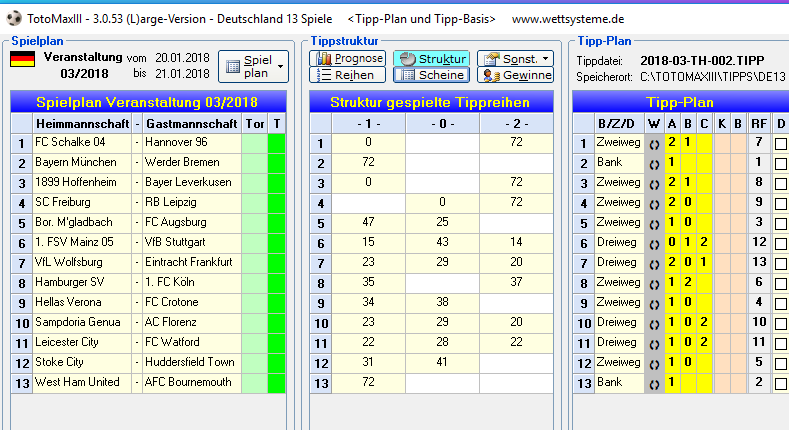Tick the D checkbox in Tipp-Plan row 1

click(780, 144)
